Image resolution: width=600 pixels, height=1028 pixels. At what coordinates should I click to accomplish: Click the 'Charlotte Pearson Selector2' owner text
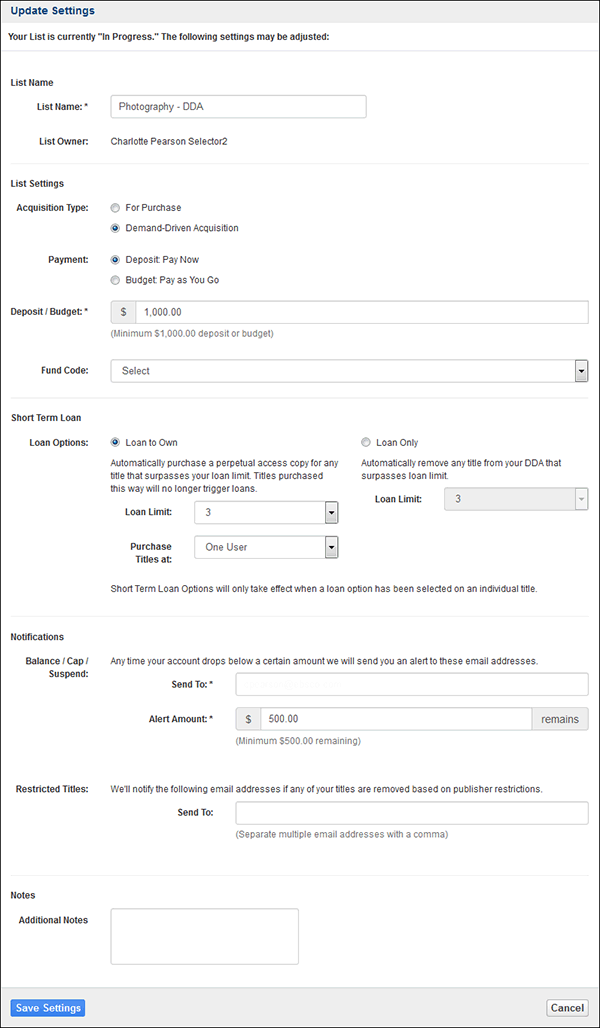point(169,141)
